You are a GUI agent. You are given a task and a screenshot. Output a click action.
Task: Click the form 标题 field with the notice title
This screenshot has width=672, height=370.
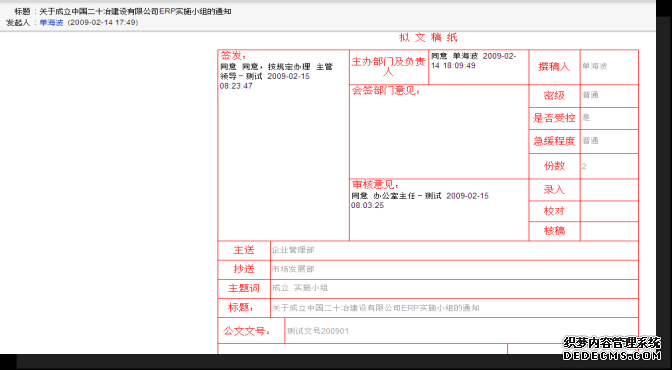[454, 308]
